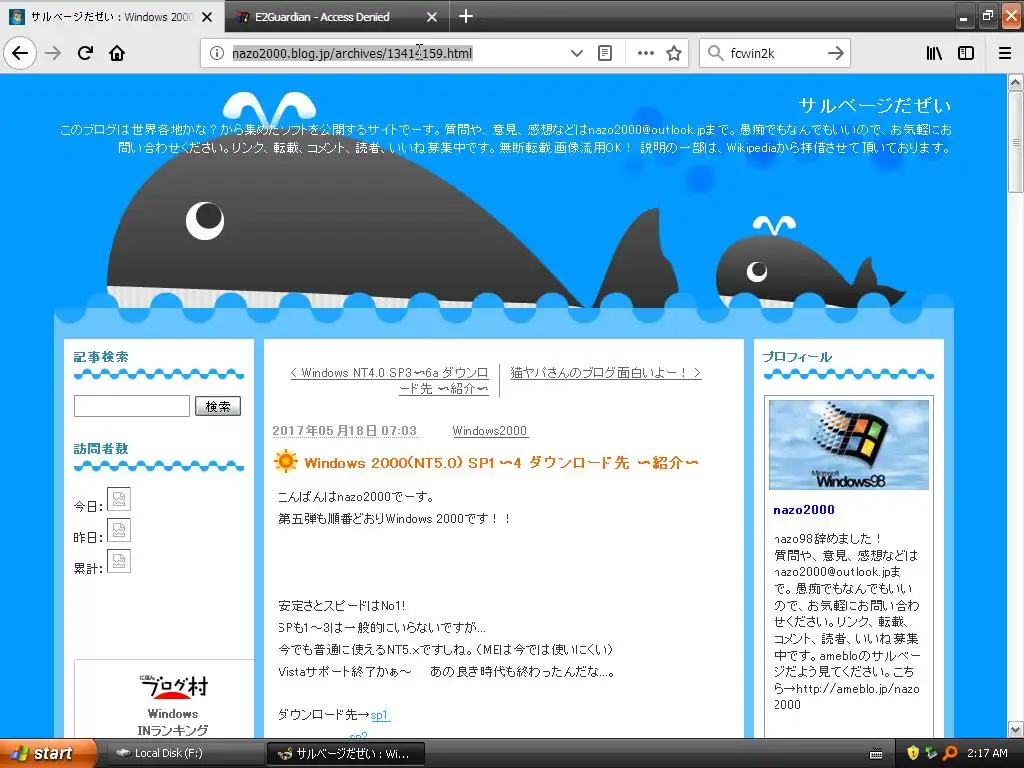Run the fcwin2k search with arrow
The image size is (1024, 768).
pyautogui.click(x=835, y=53)
